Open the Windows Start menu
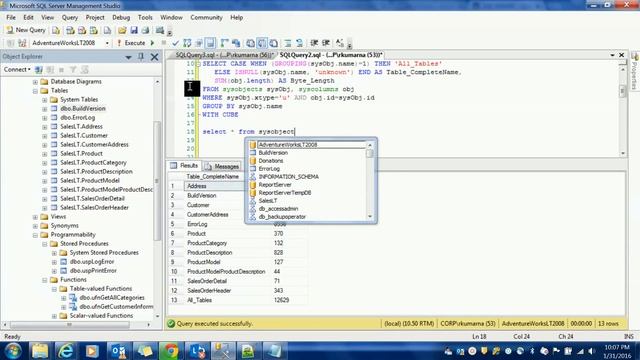The height and width of the screenshot is (360, 640). (13, 351)
